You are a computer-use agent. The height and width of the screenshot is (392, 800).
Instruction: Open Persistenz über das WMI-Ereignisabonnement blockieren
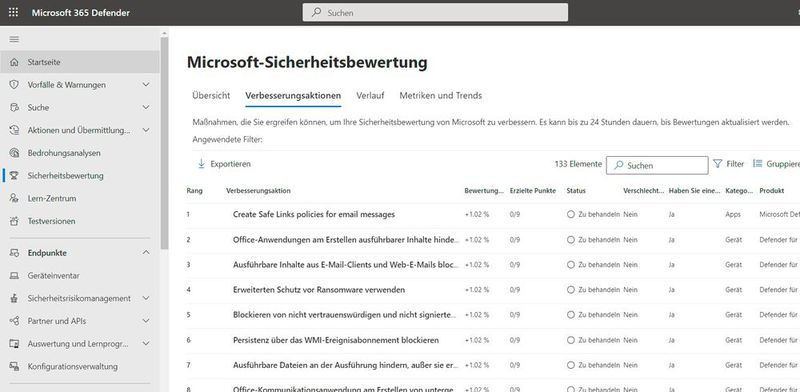336,340
